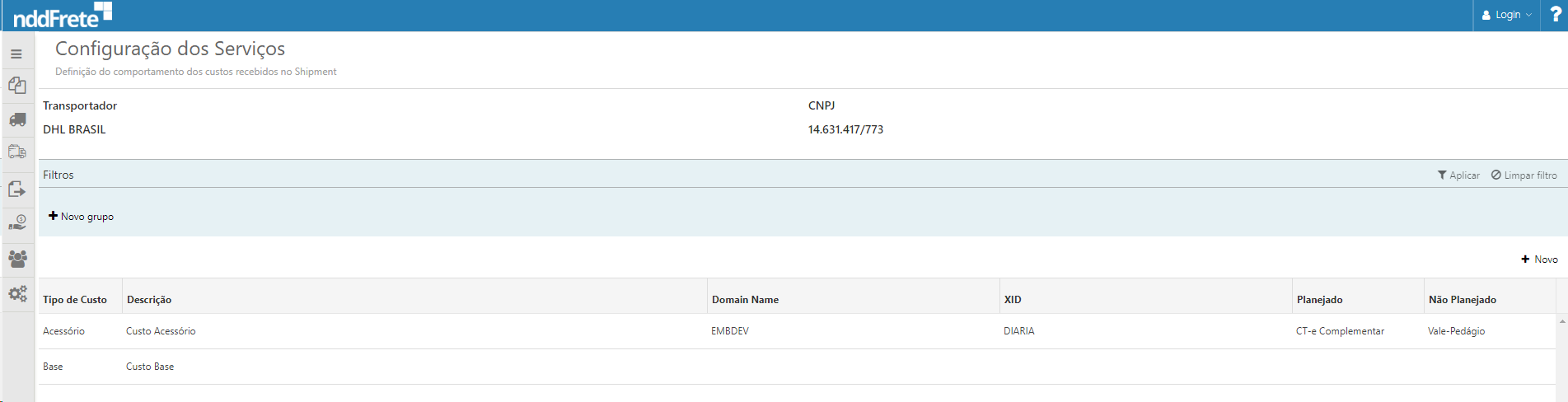The image size is (1568, 402).
Task: Click Limpar filtro button
Action: (1524, 175)
